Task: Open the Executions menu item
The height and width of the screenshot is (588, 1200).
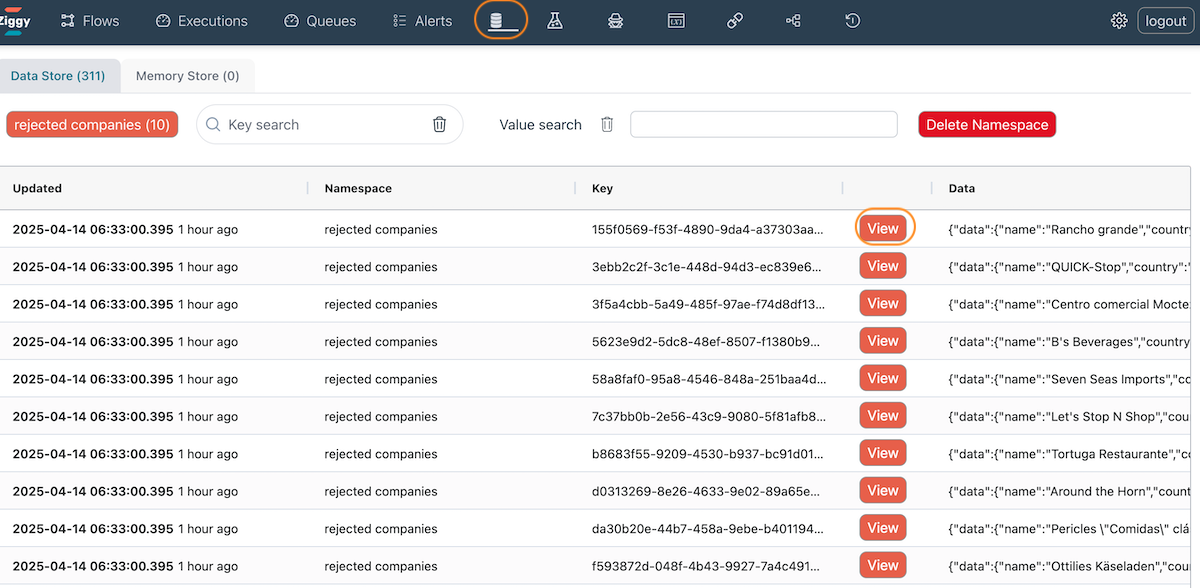Action: (x=202, y=21)
